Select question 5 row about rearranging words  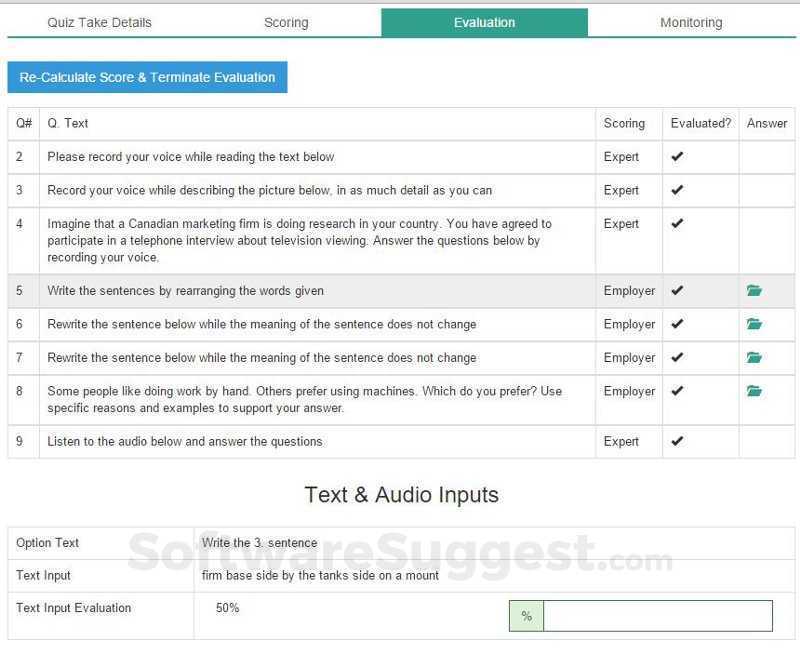pyautogui.click(x=300, y=291)
